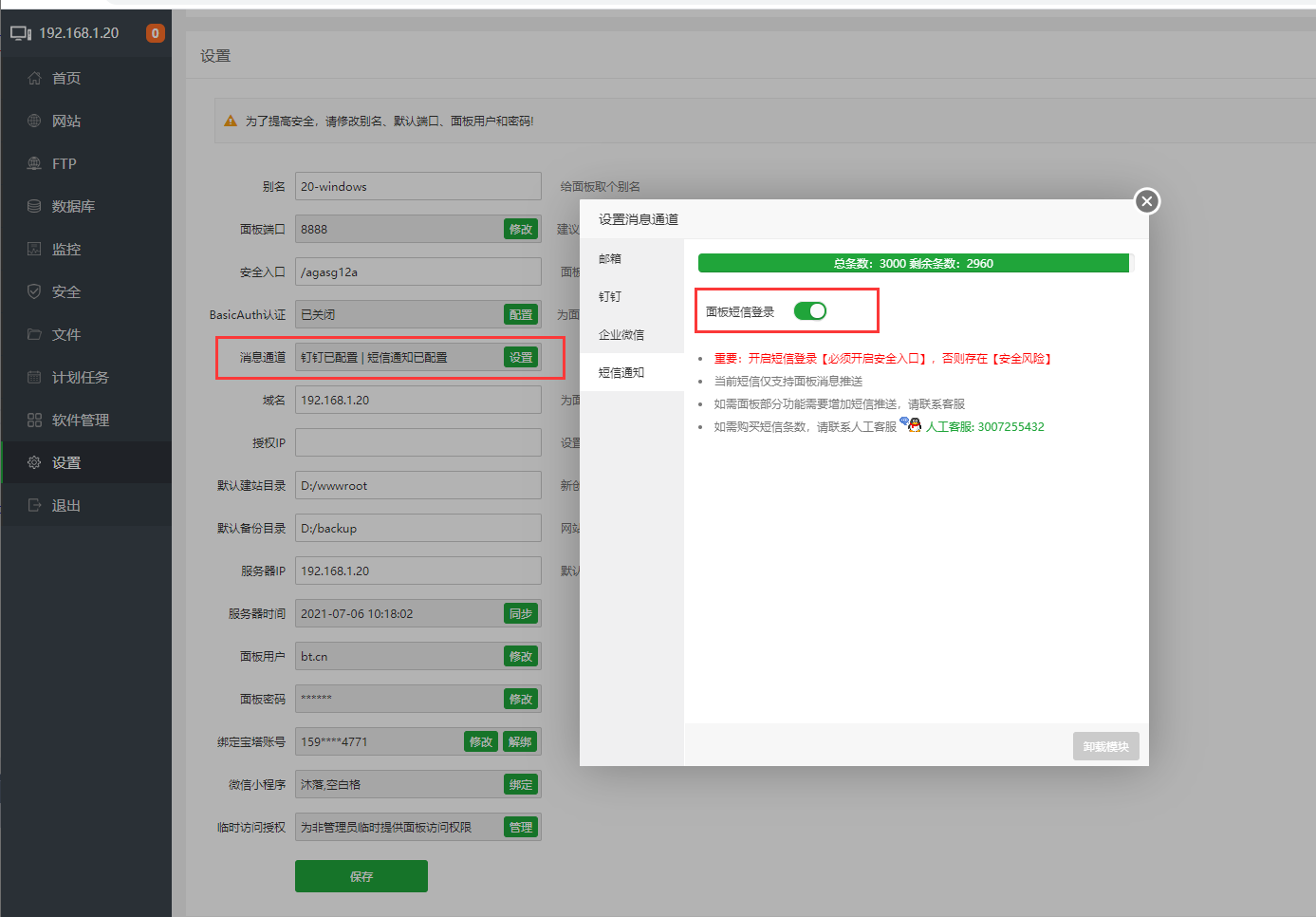Click the SMS quota progress bar
The width and height of the screenshot is (1316, 917).
click(x=916, y=263)
